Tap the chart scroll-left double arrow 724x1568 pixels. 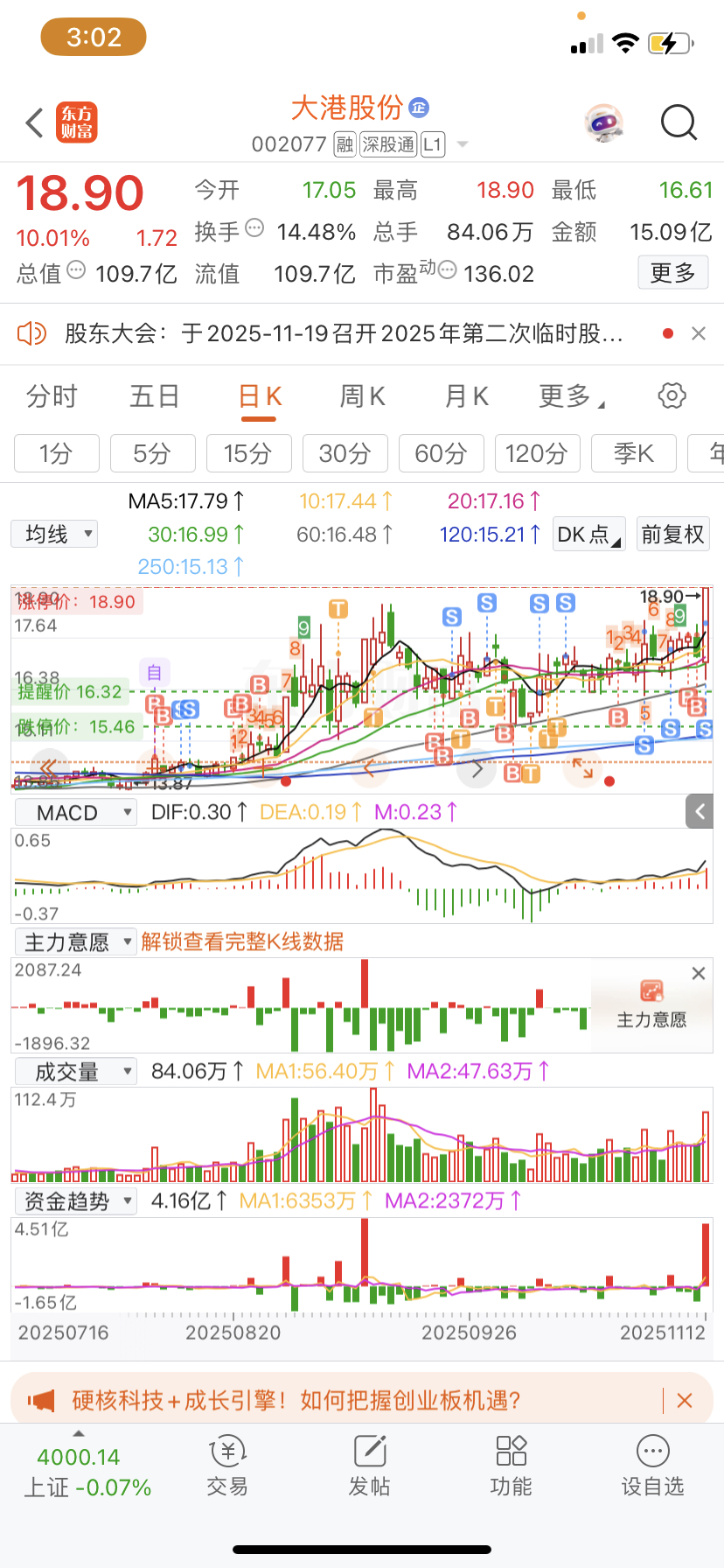(49, 769)
